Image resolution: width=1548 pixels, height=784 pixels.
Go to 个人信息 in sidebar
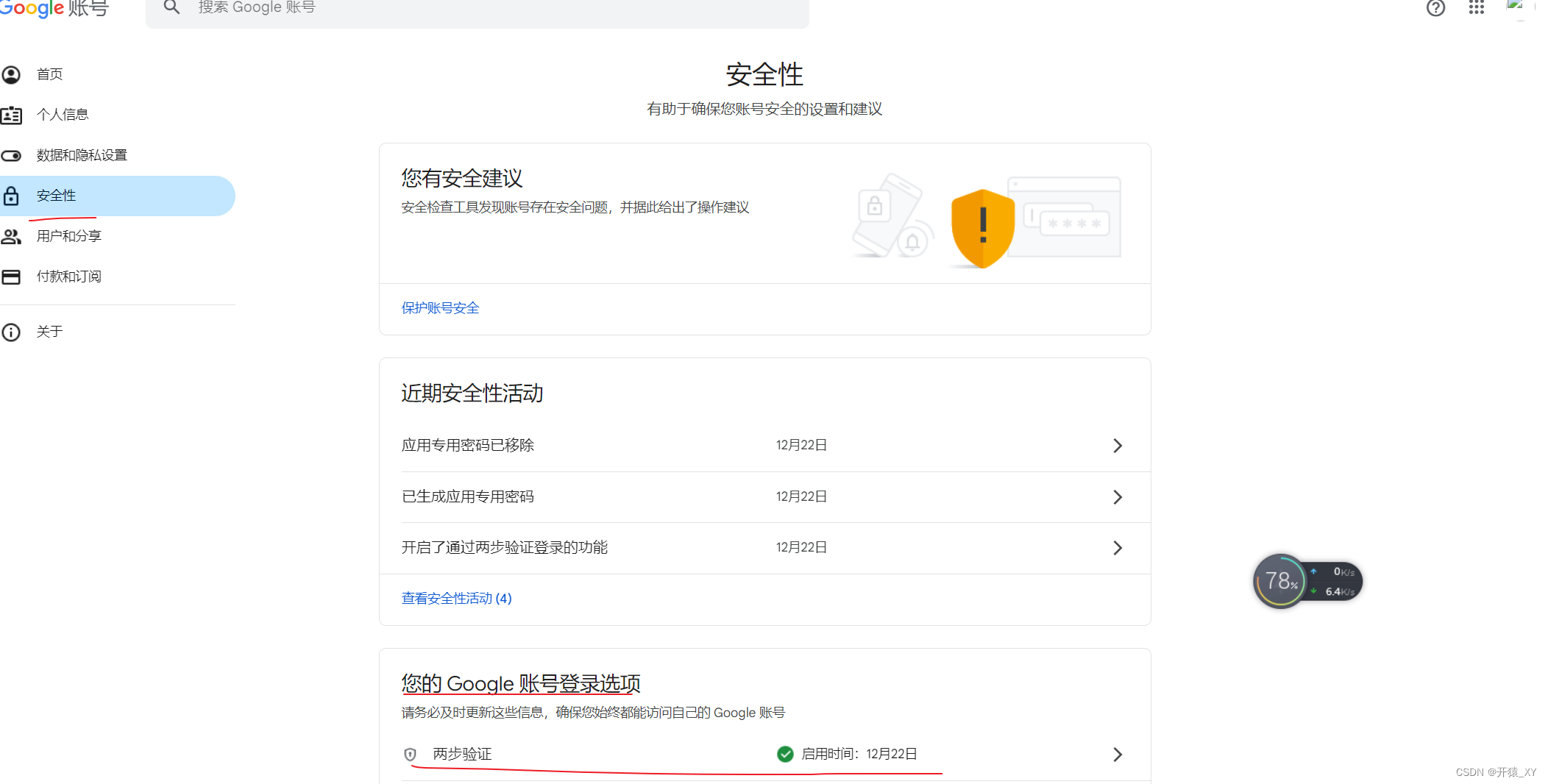[118, 115]
